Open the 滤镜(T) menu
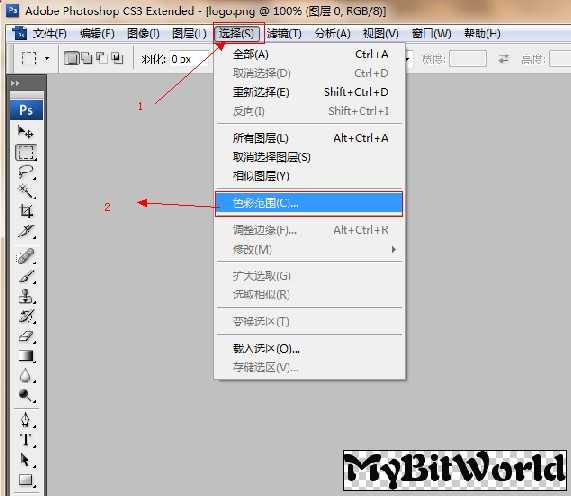The width and height of the screenshot is (571, 496). point(284,34)
